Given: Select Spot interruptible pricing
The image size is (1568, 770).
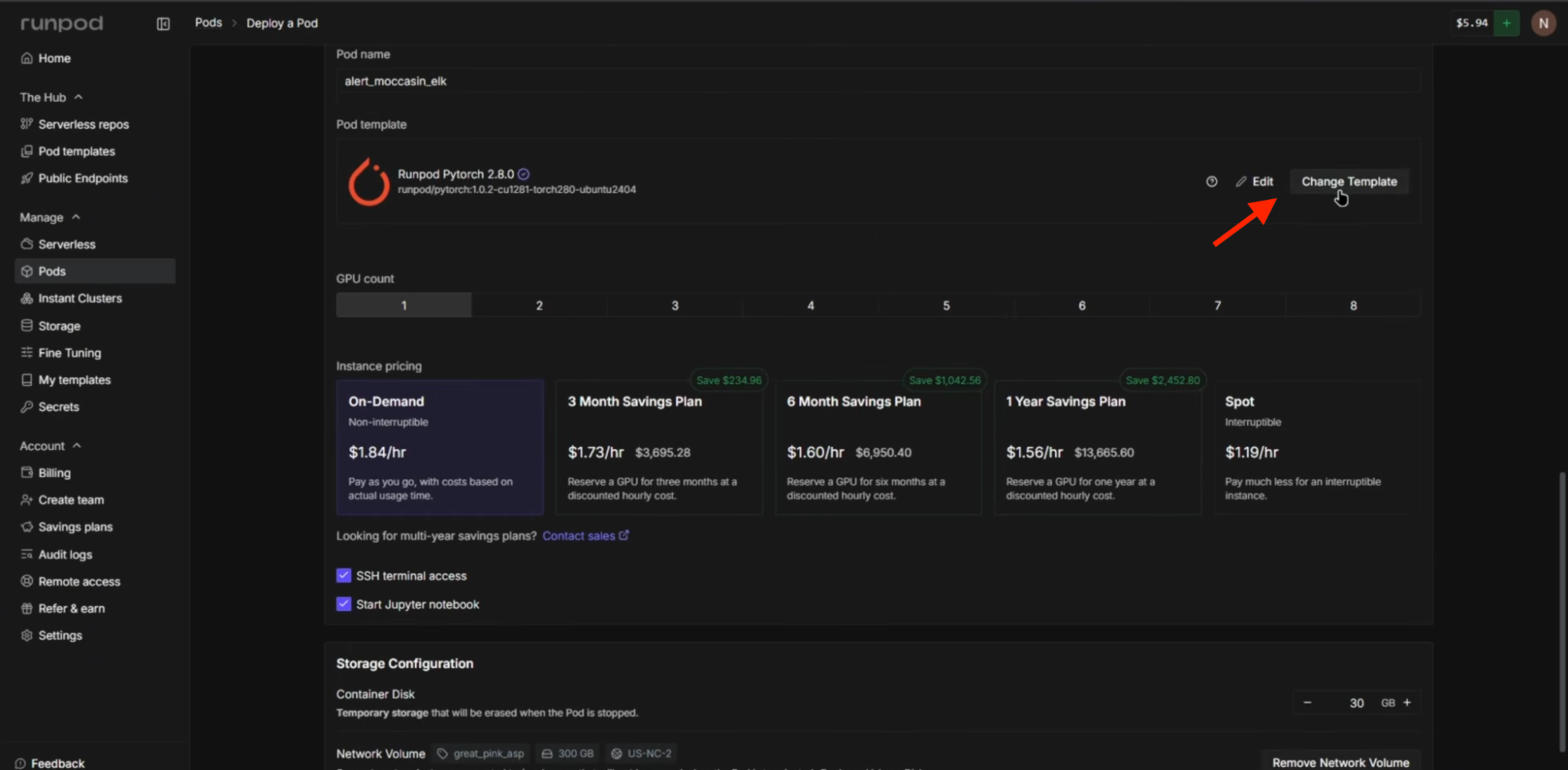Looking at the screenshot, I should [1317, 447].
